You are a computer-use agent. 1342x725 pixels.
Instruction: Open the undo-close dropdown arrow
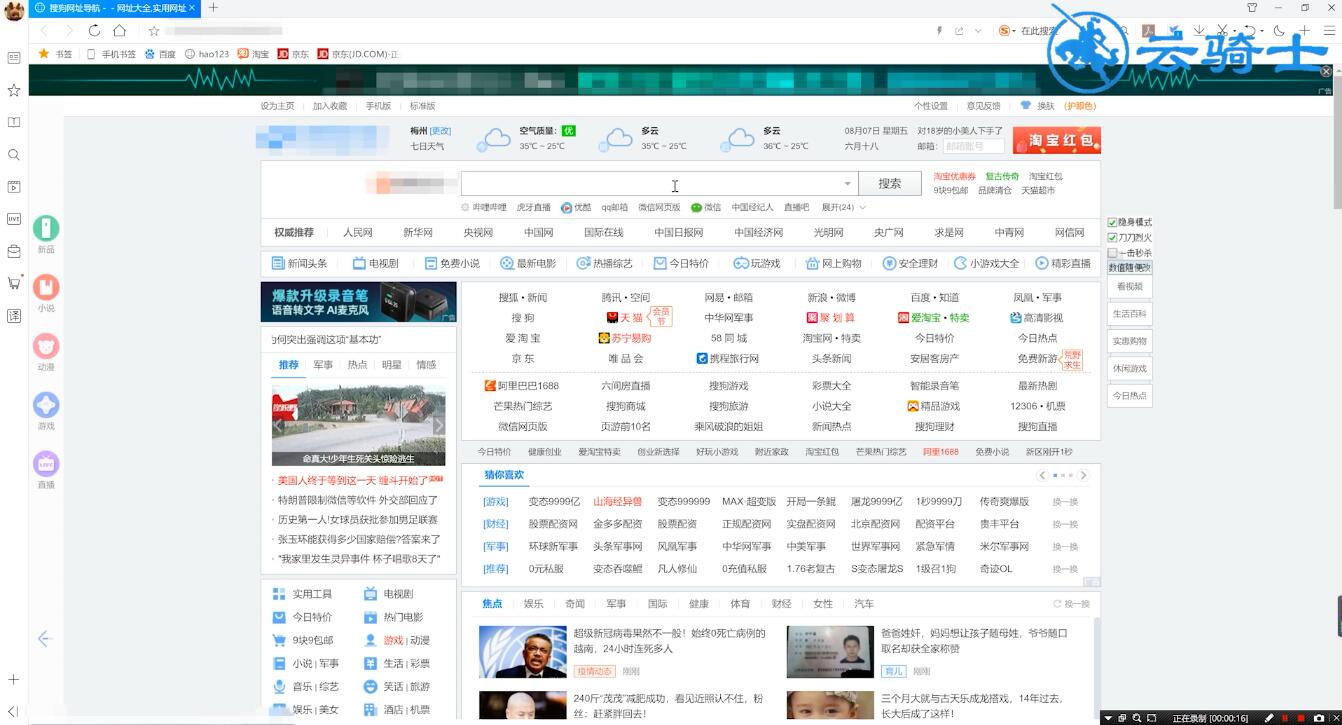click(x=1262, y=31)
